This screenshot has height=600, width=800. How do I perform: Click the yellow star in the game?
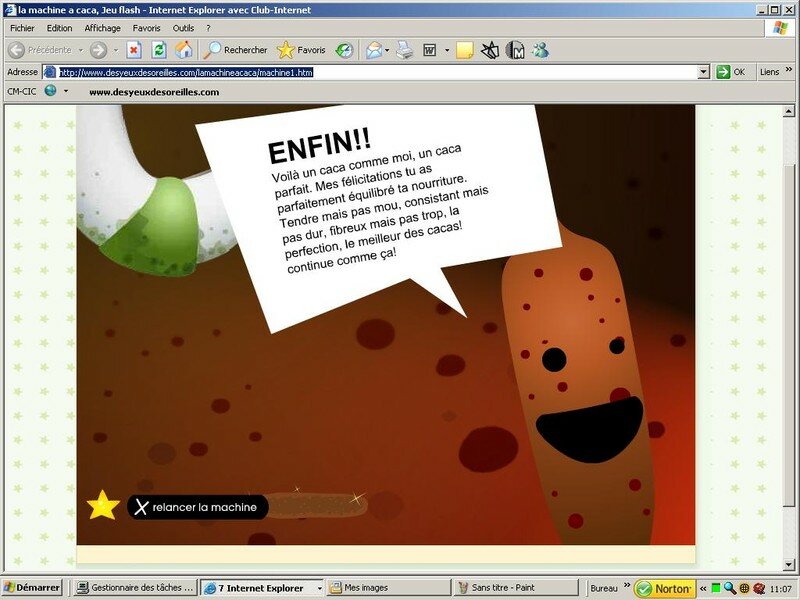pos(103,505)
